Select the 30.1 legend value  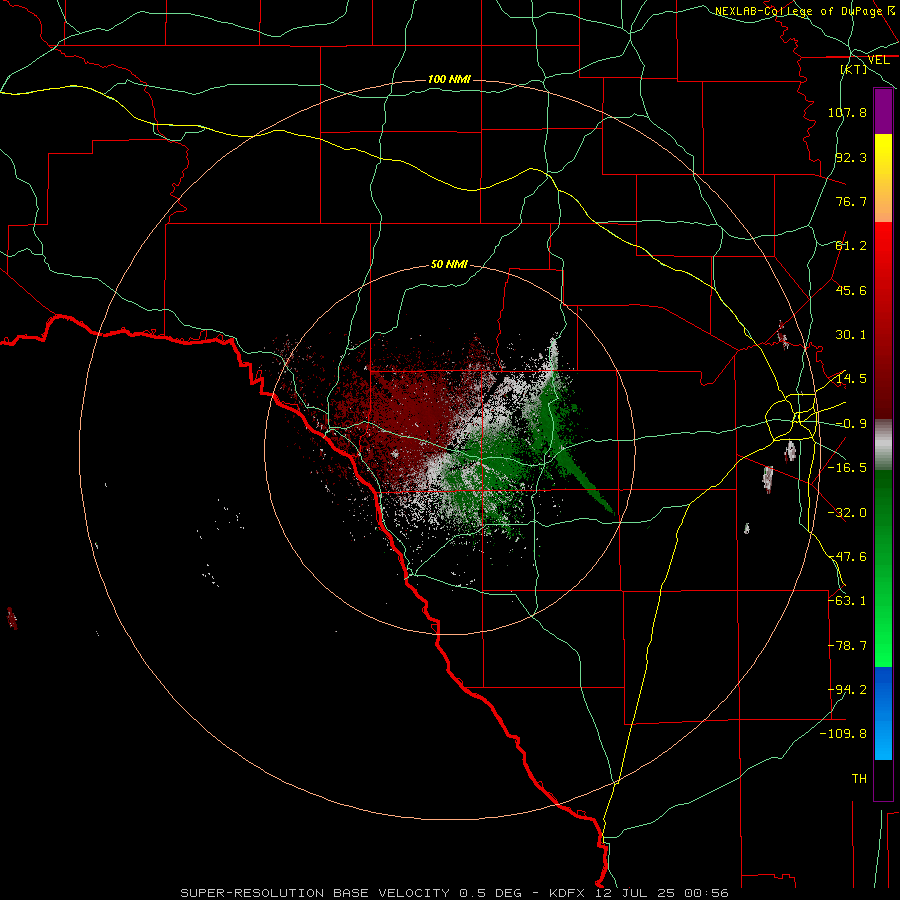[x=851, y=335]
